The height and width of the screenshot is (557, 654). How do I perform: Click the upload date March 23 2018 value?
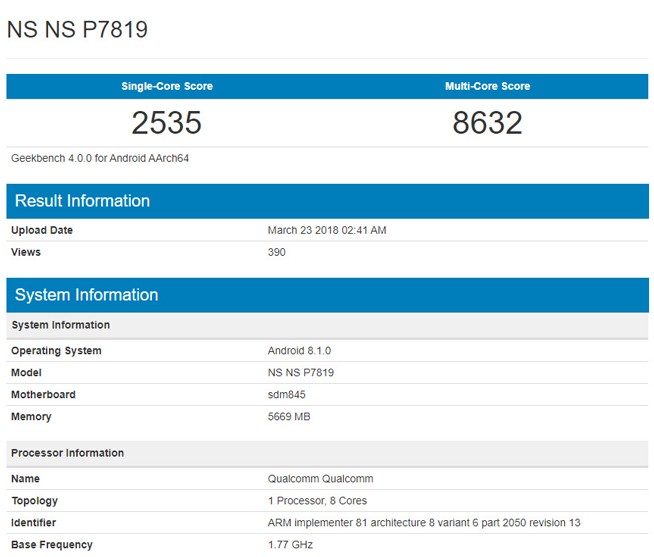pos(327,231)
